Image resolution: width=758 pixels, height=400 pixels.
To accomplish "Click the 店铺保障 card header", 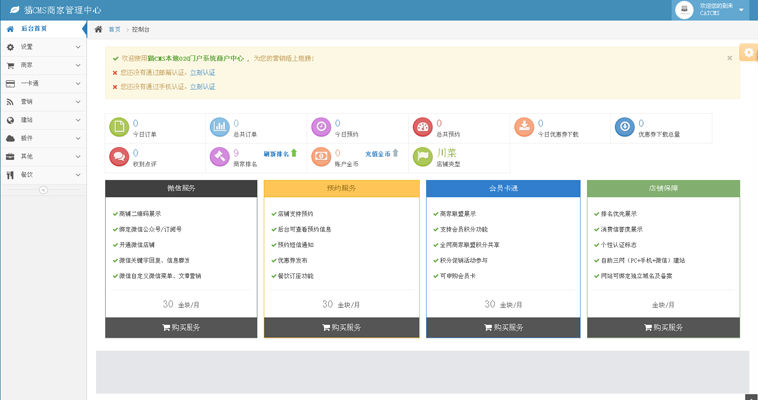I will pos(663,188).
